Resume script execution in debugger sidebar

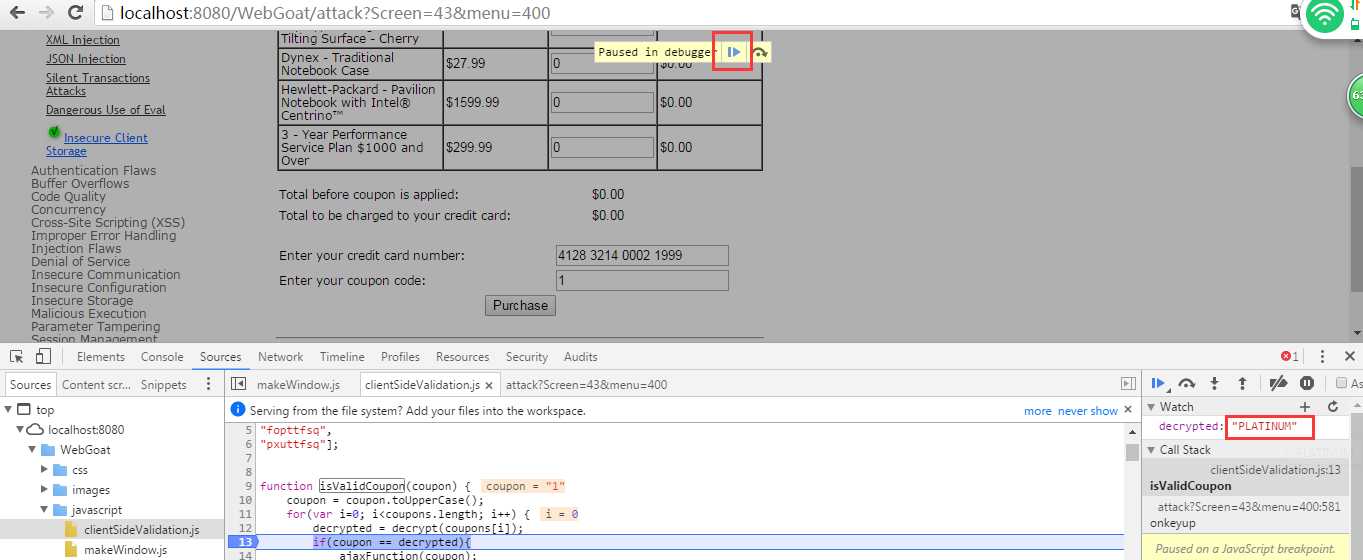[x=1157, y=384]
